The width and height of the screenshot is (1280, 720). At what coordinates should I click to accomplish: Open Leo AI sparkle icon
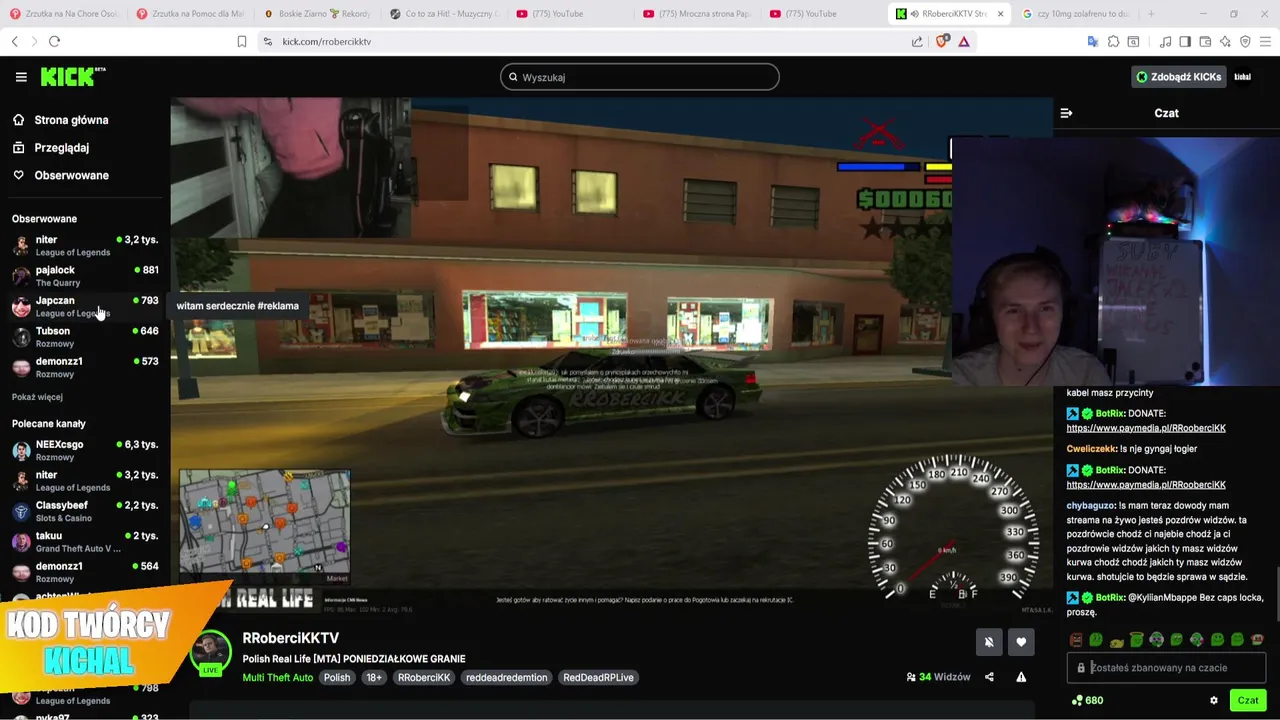[x=1225, y=41]
